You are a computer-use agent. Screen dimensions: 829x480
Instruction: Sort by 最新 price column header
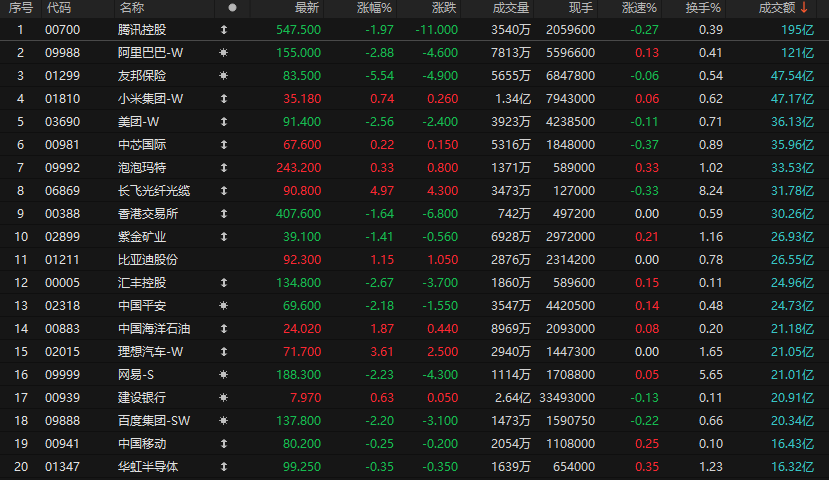pos(307,8)
